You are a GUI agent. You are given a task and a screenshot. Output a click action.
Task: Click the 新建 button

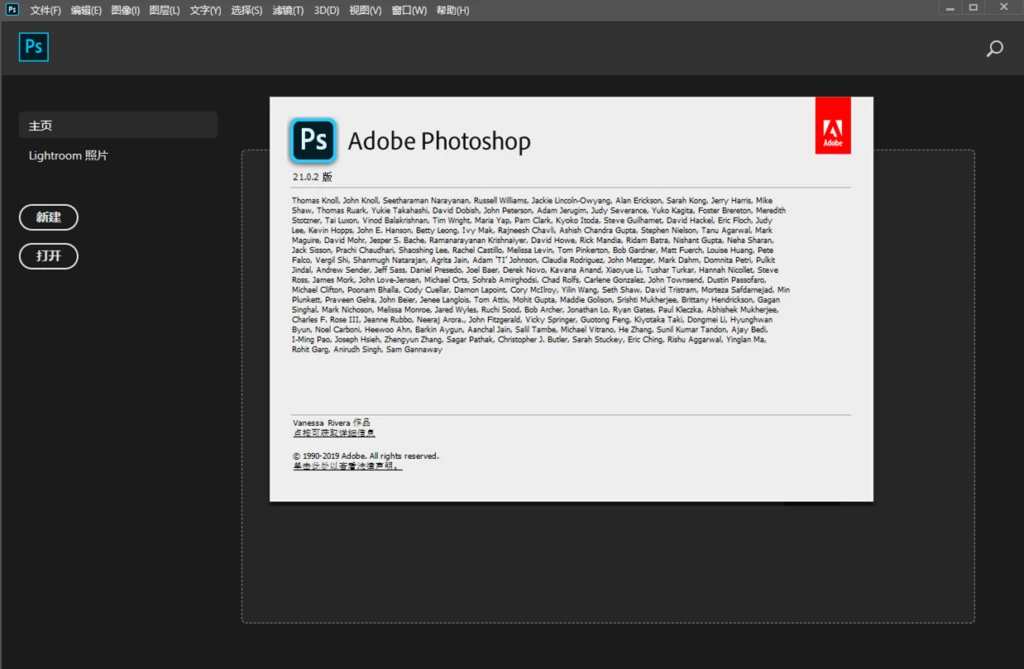tap(49, 218)
